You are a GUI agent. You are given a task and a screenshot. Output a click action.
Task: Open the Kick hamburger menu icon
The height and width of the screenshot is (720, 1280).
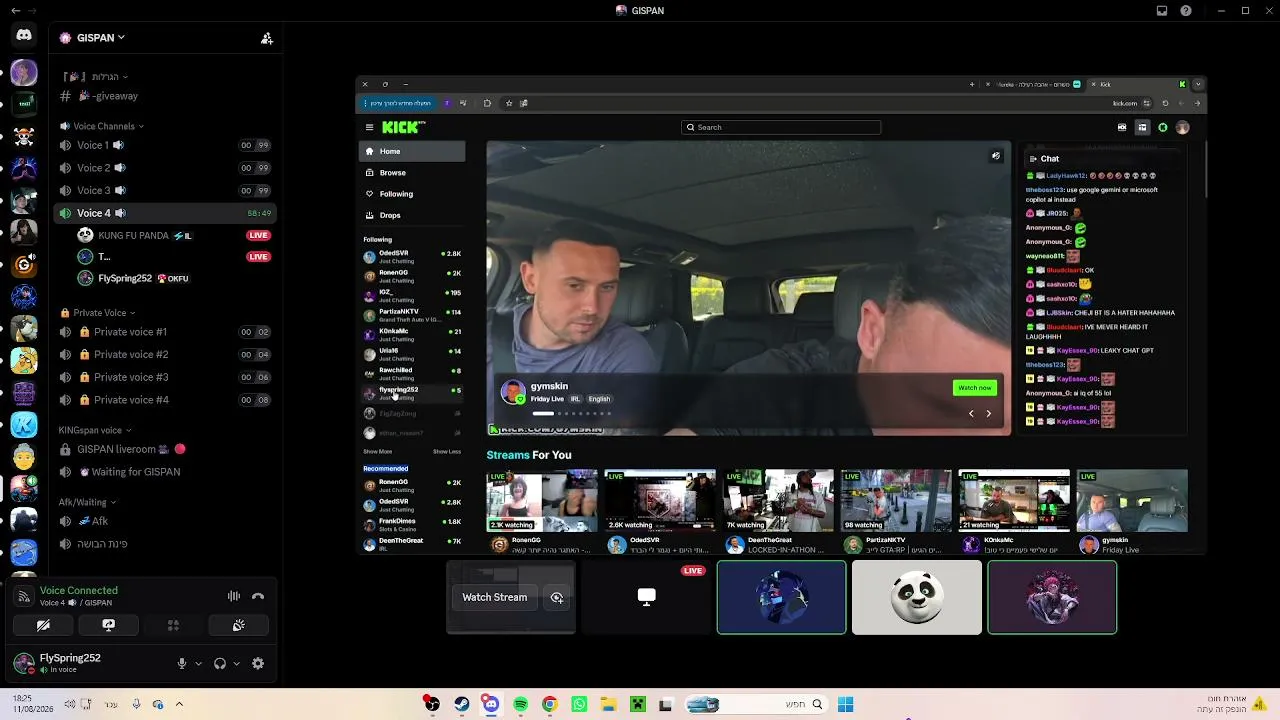tap(369, 127)
